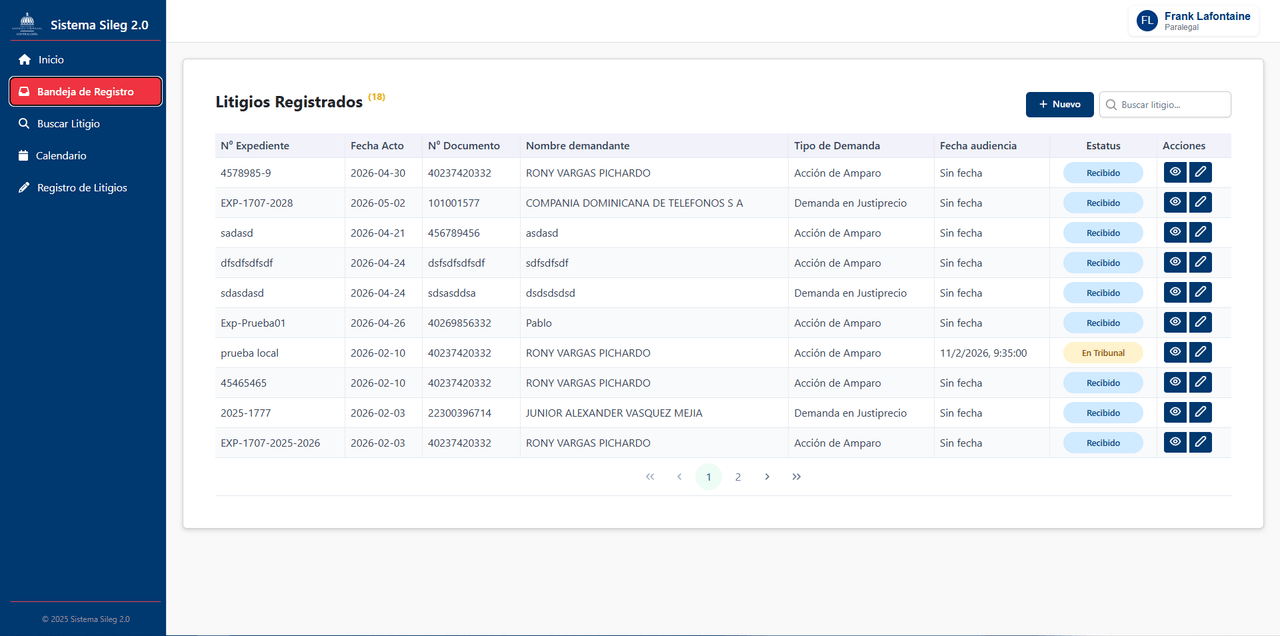Open eye view icon for EXP-1707-2028
The image size is (1280, 636).
click(x=1176, y=202)
